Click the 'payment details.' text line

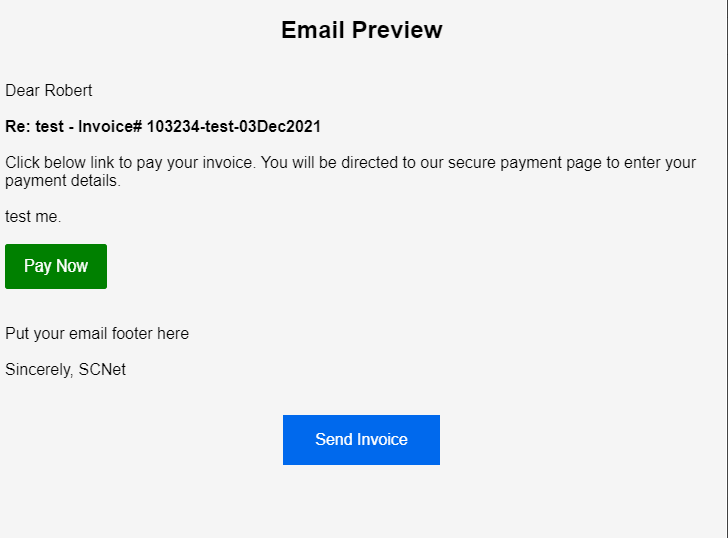click(x=62, y=181)
